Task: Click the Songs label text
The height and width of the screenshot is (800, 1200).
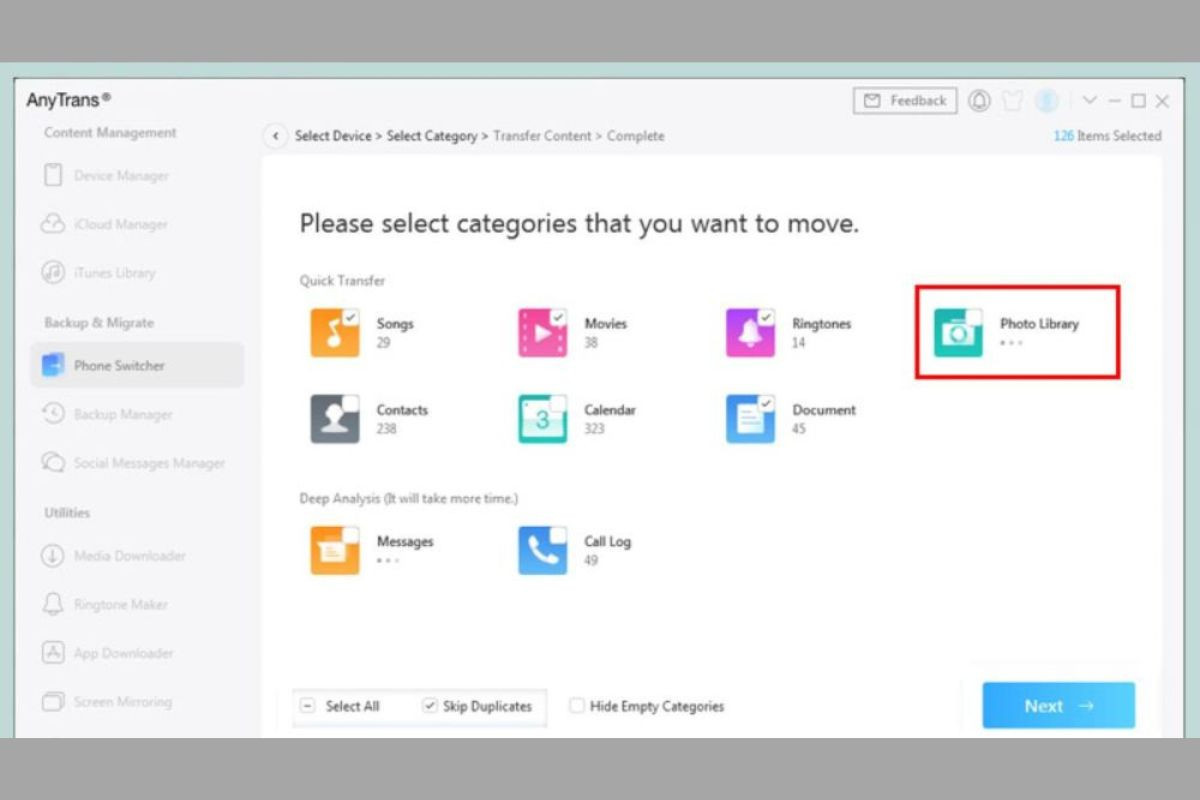Action: point(395,324)
